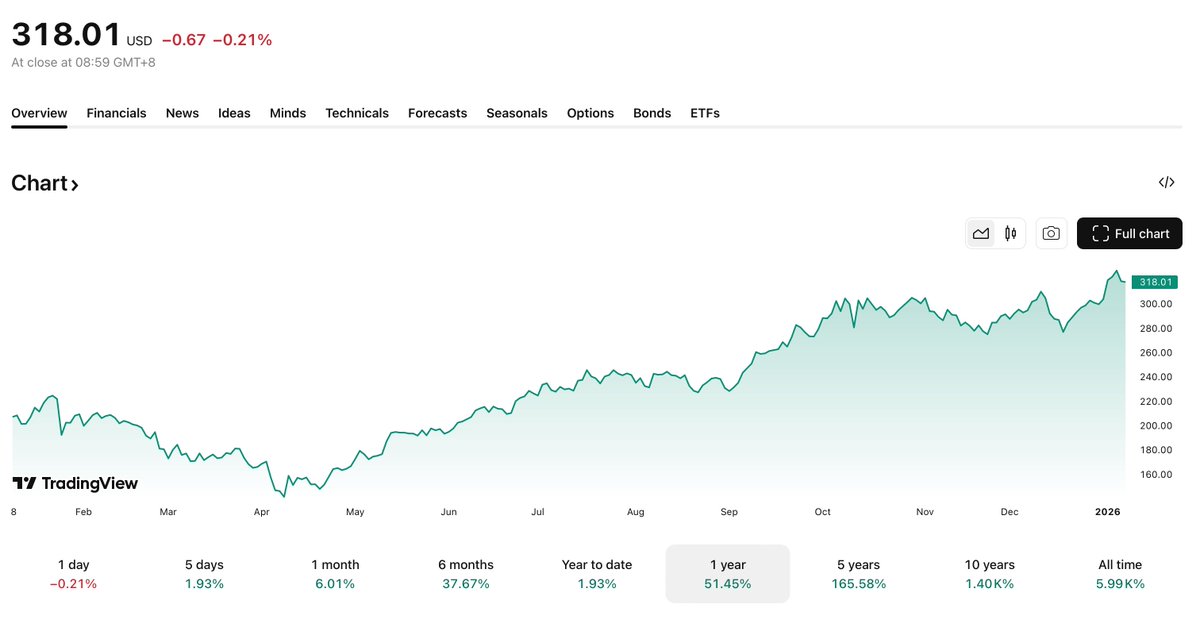Open the Chart heading link
This screenshot has height=627, width=1200.
click(x=44, y=183)
